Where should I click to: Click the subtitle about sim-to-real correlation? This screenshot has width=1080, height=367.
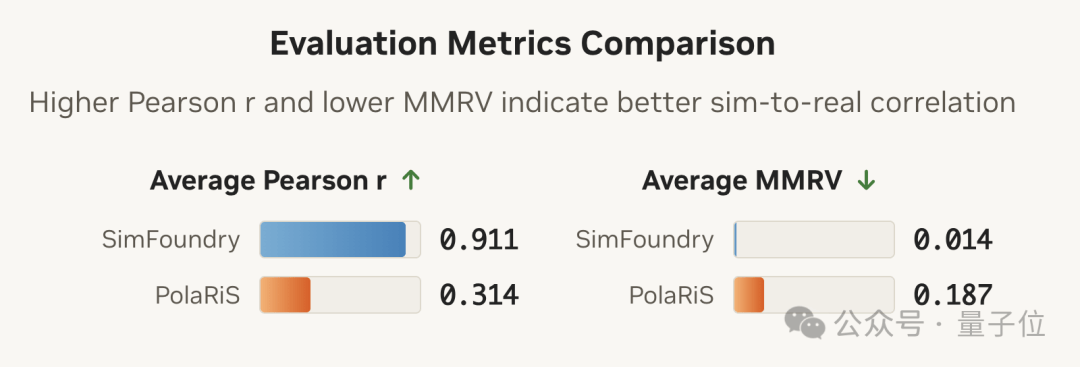[x=522, y=103]
